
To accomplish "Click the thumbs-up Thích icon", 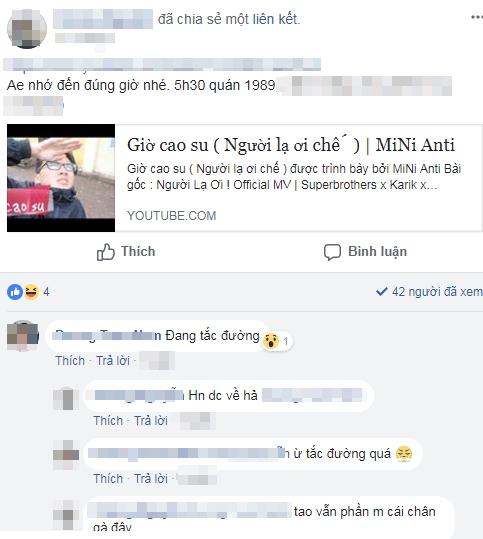I will tap(105, 252).
